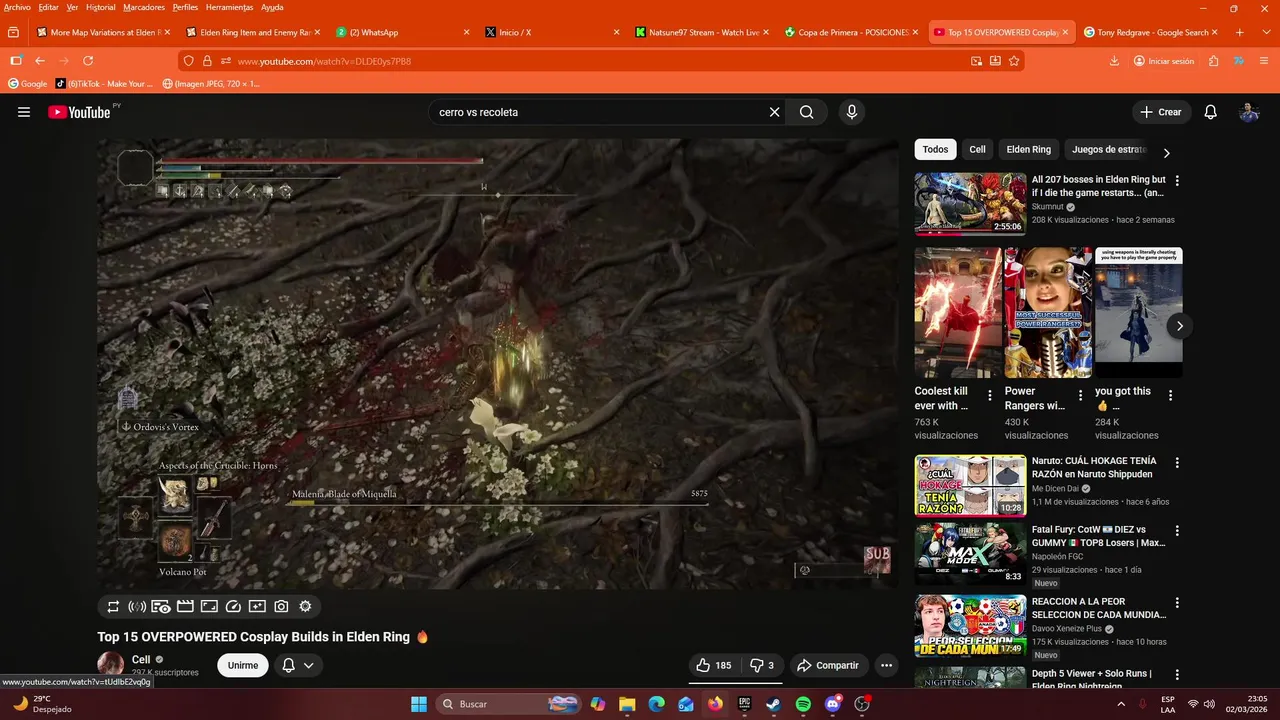Image resolution: width=1280 pixels, height=720 pixels.
Task: Open options for Coolest kill ever short
Action: coord(990,396)
